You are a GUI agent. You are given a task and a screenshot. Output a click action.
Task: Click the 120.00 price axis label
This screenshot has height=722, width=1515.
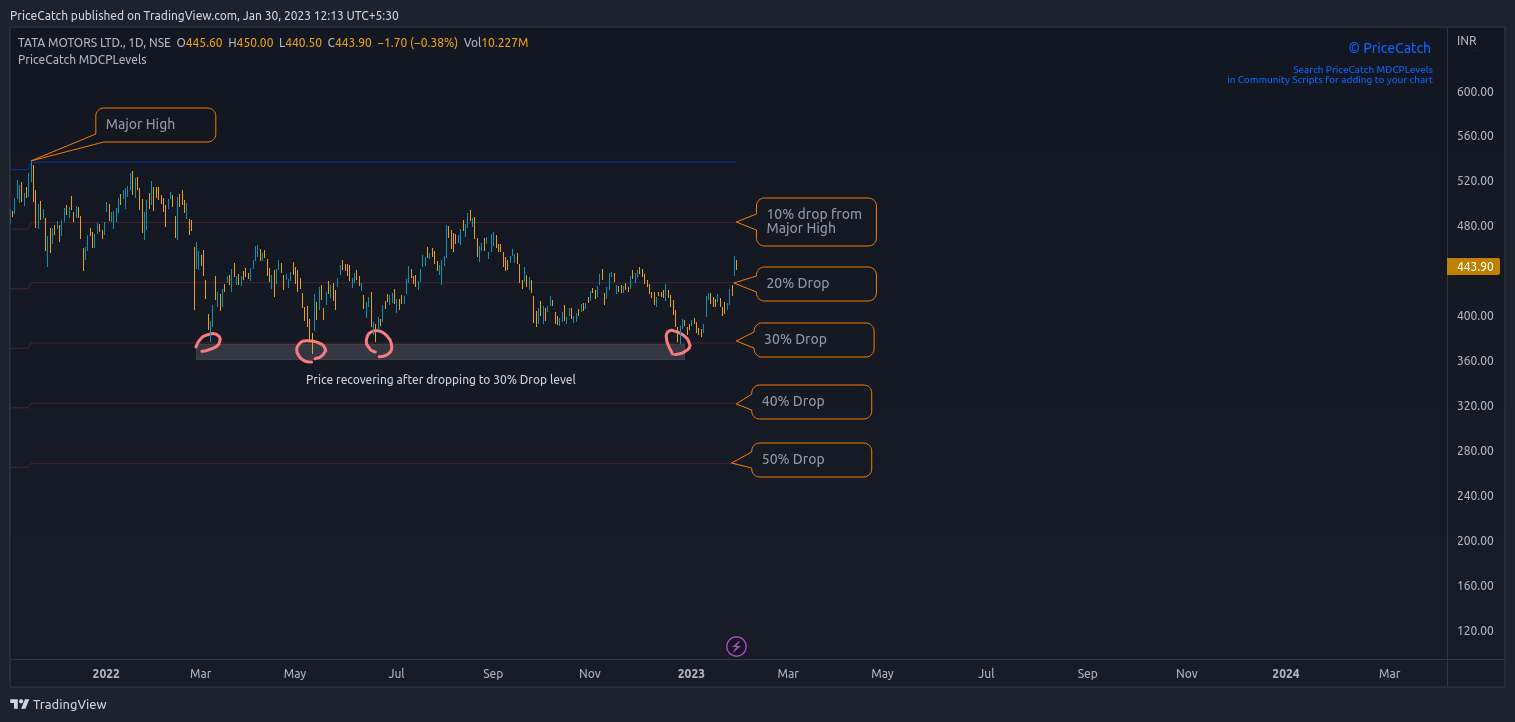pos(1475,631)
